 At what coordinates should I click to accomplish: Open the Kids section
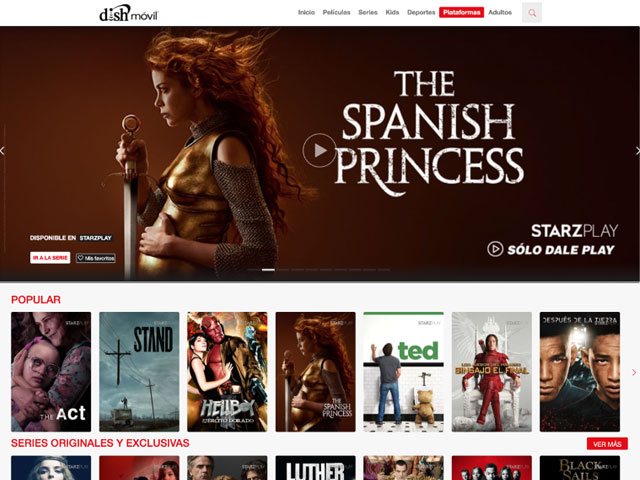tap(392, 12)
